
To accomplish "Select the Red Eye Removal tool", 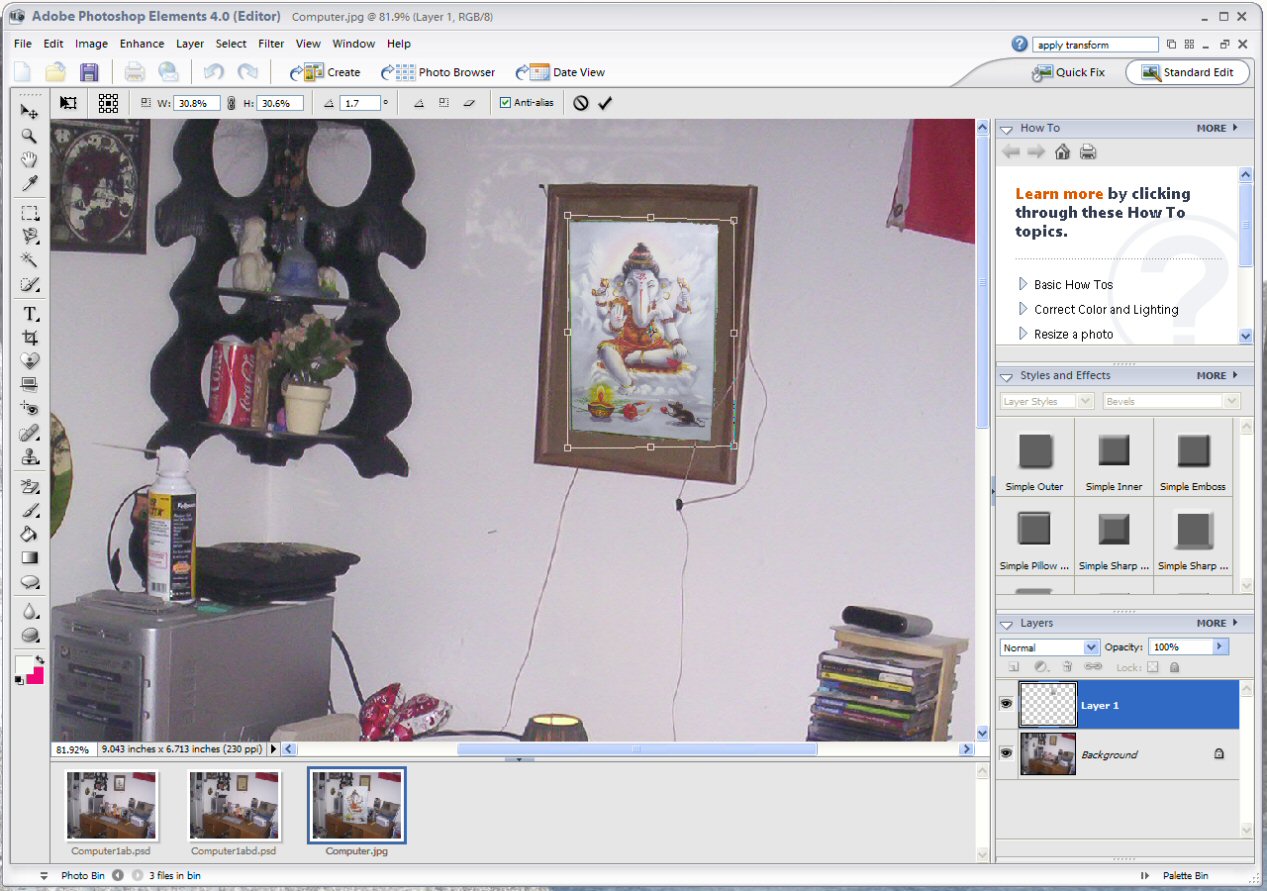I will (30, 409).
